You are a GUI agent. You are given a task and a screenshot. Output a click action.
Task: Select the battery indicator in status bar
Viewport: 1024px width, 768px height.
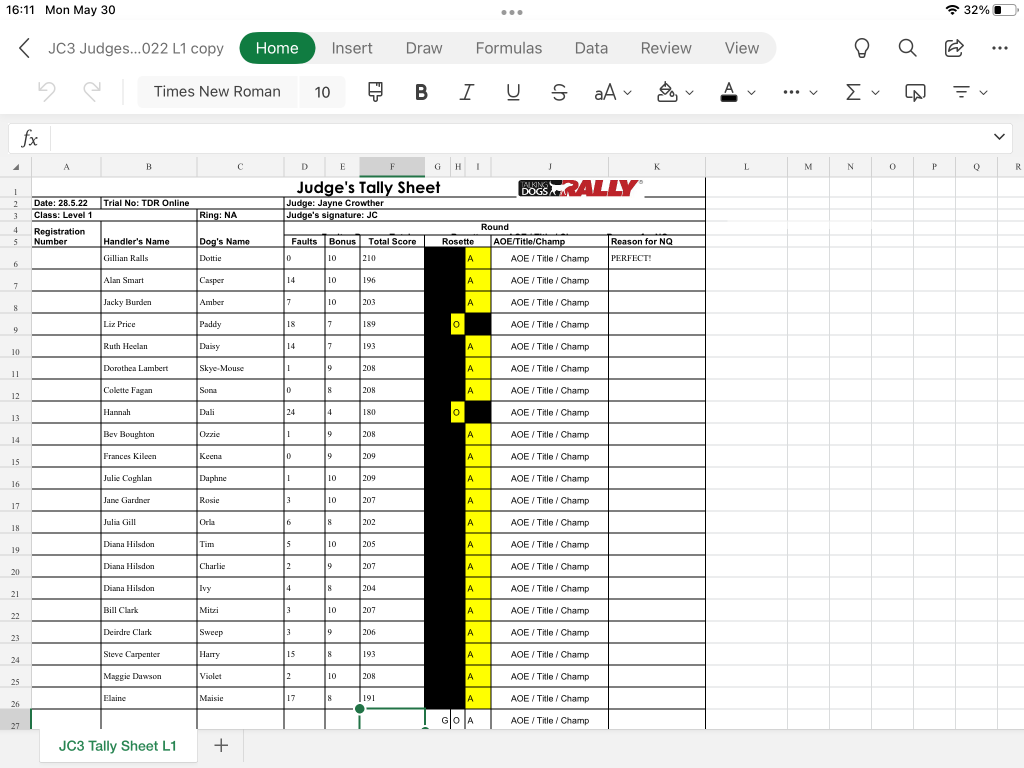(1005, 10)
